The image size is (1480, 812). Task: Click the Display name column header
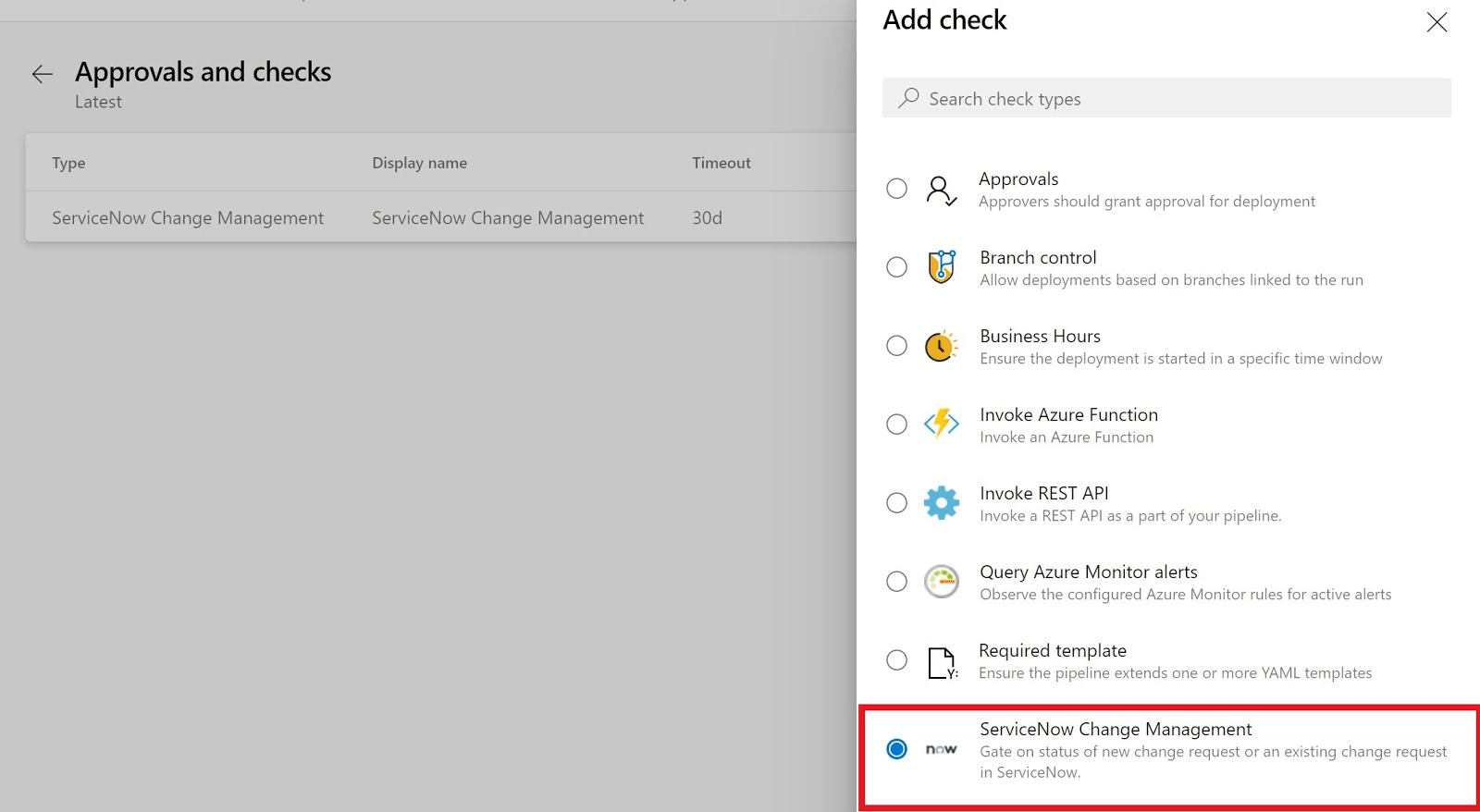pos(419,163)
